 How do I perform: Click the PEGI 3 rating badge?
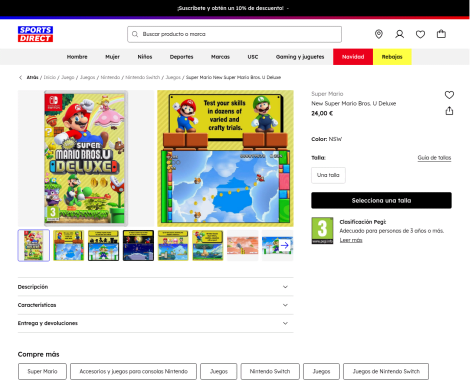point(322,231)
